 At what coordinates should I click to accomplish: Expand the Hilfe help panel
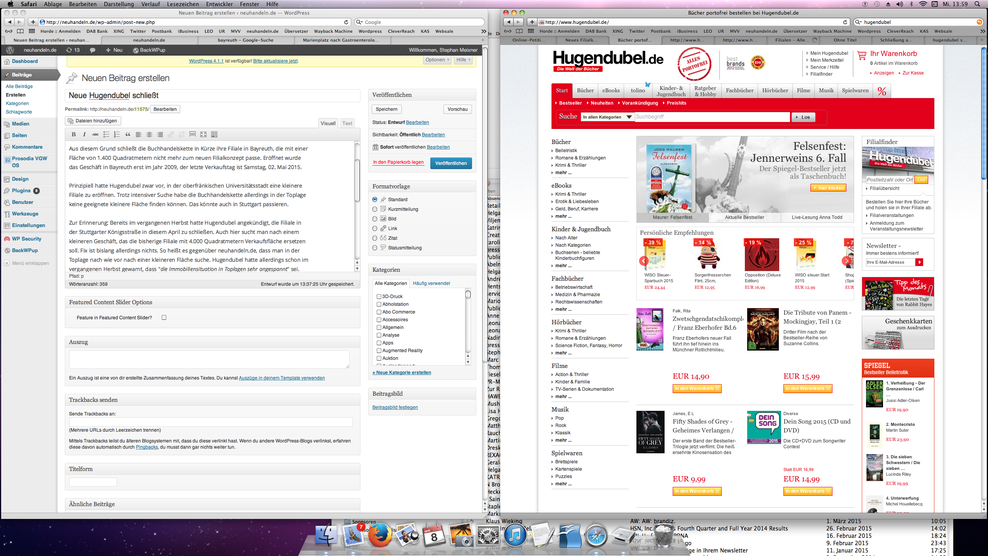click(x=463, y=60)
